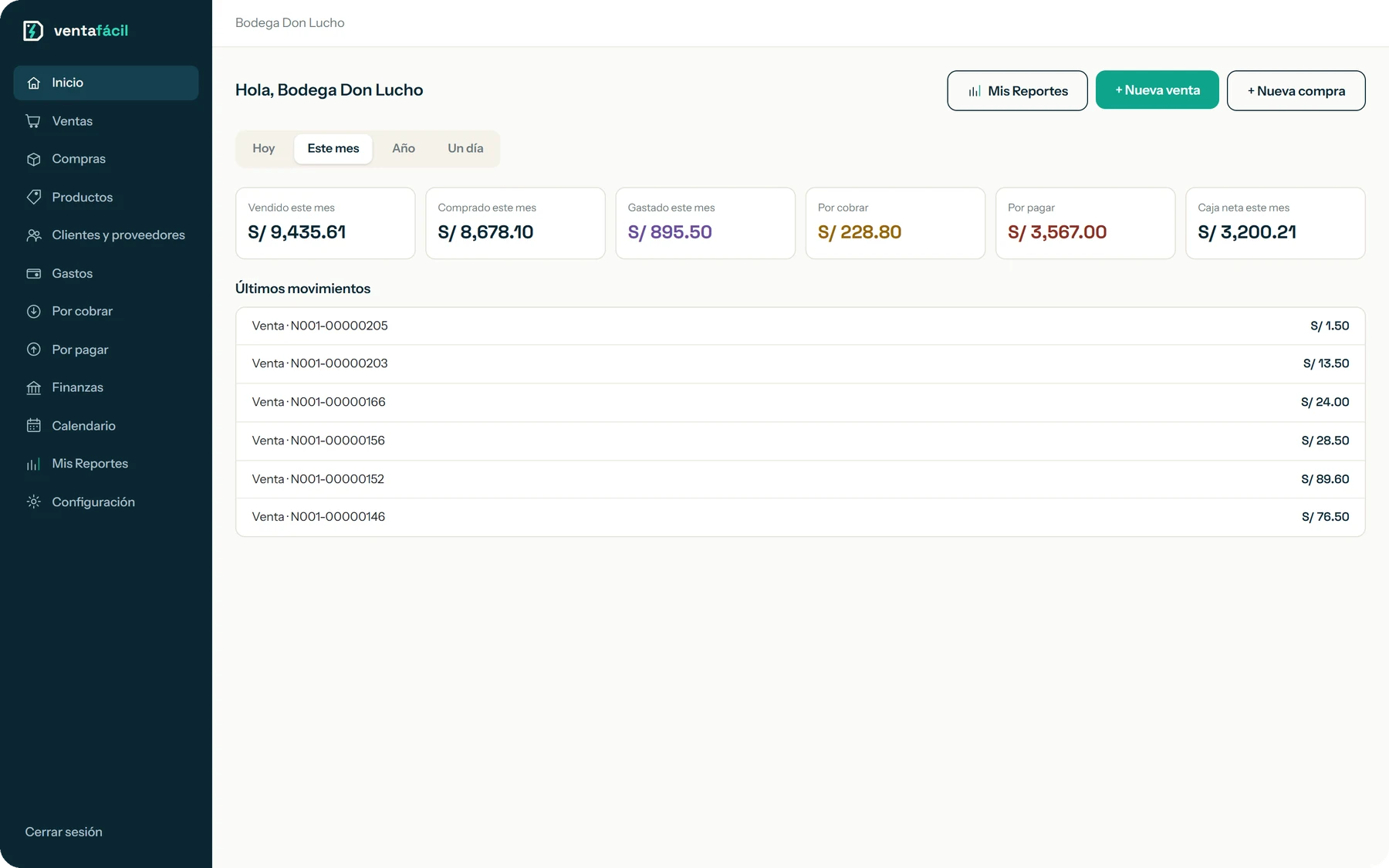This screenshot has height=868, width=1389.
Task: Click the S/ 24.00 amount
Action: click(x=1325, y=402)
